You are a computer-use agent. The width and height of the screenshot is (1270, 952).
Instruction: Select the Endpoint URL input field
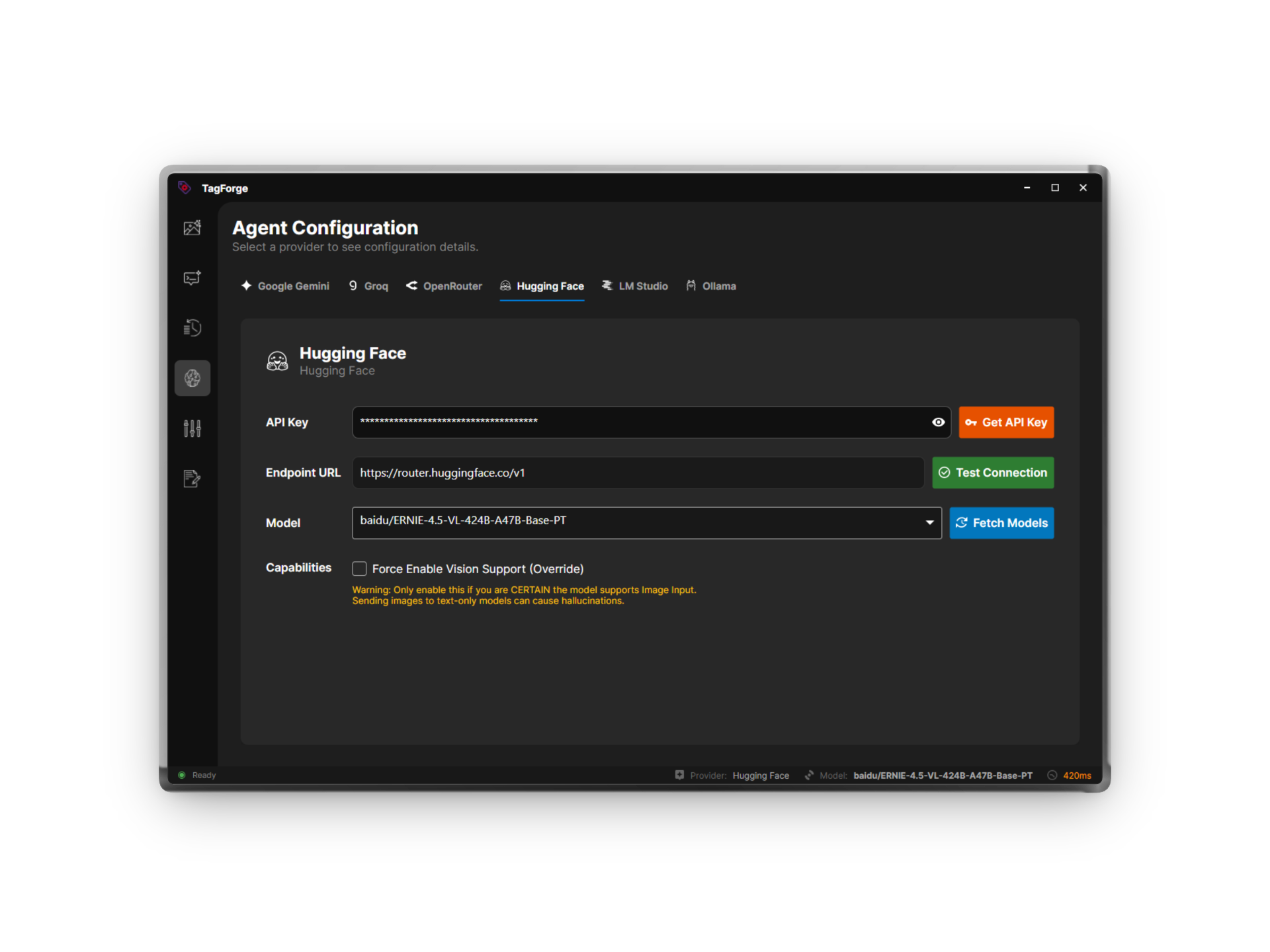[x=637, y=473]
